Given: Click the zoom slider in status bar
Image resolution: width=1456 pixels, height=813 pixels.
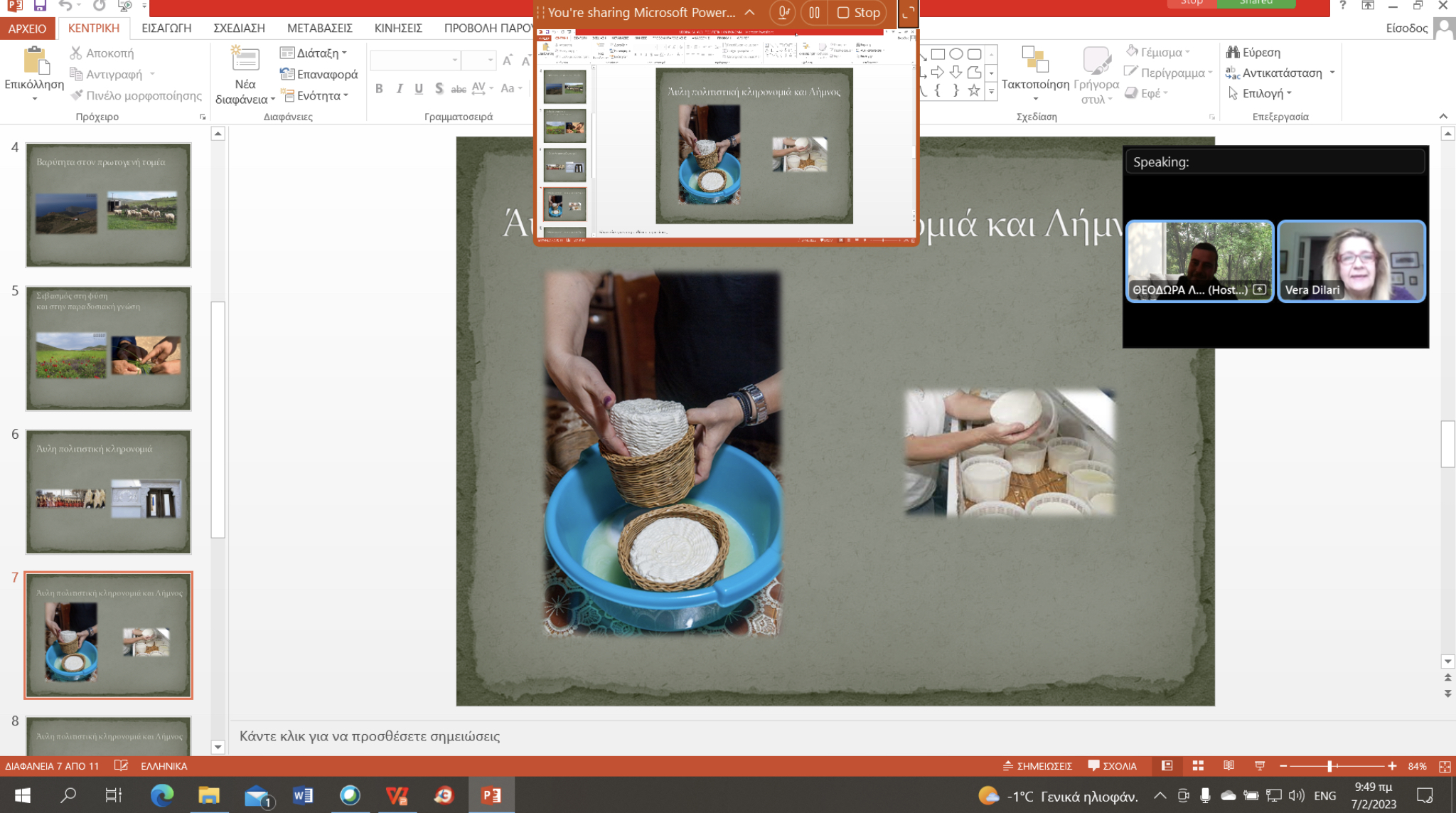Looking at the screenshot, I should tap(1329, 766).
